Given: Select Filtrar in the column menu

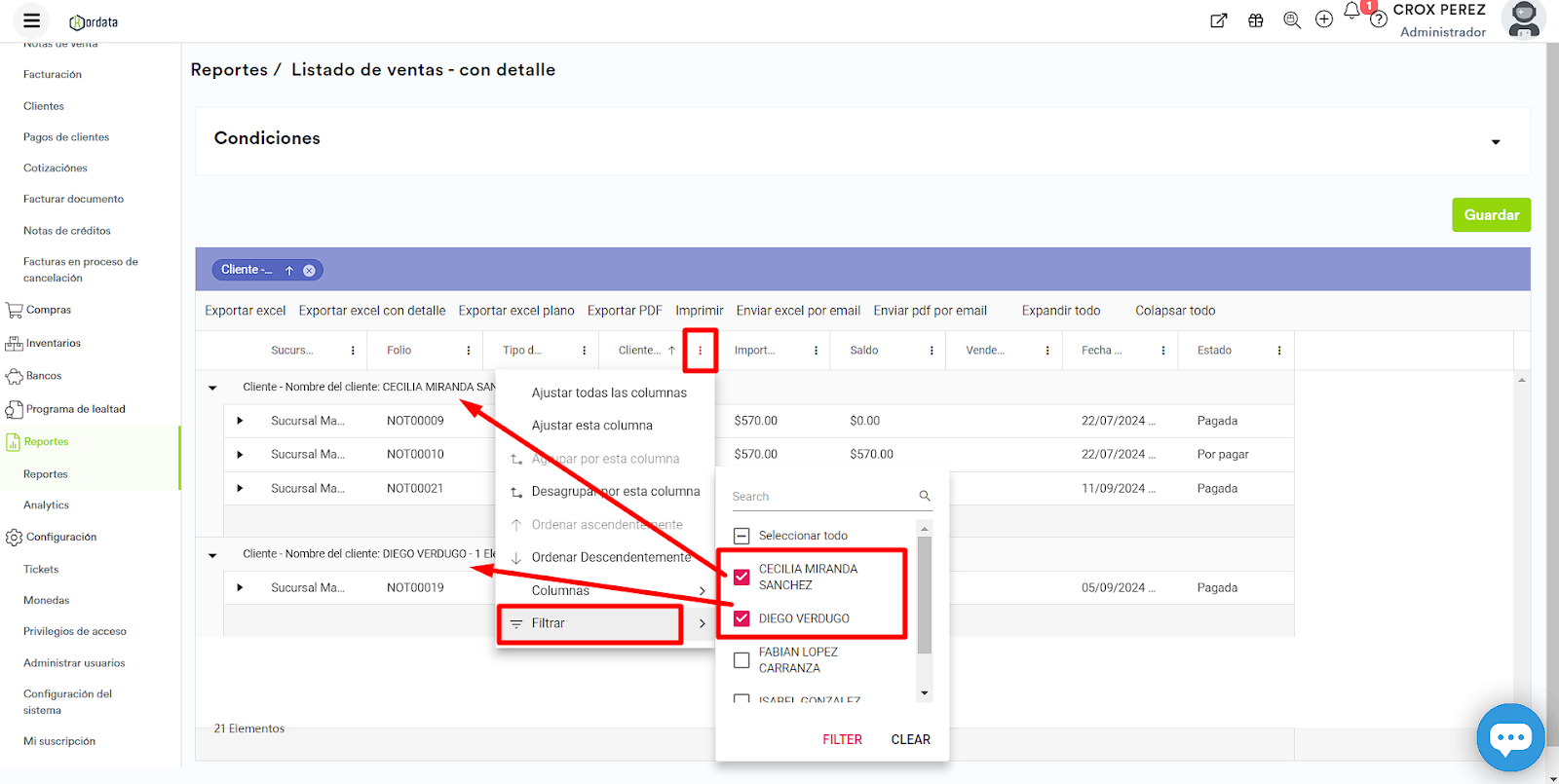Looking at the screenshot, I should click(x=589, y=623).
